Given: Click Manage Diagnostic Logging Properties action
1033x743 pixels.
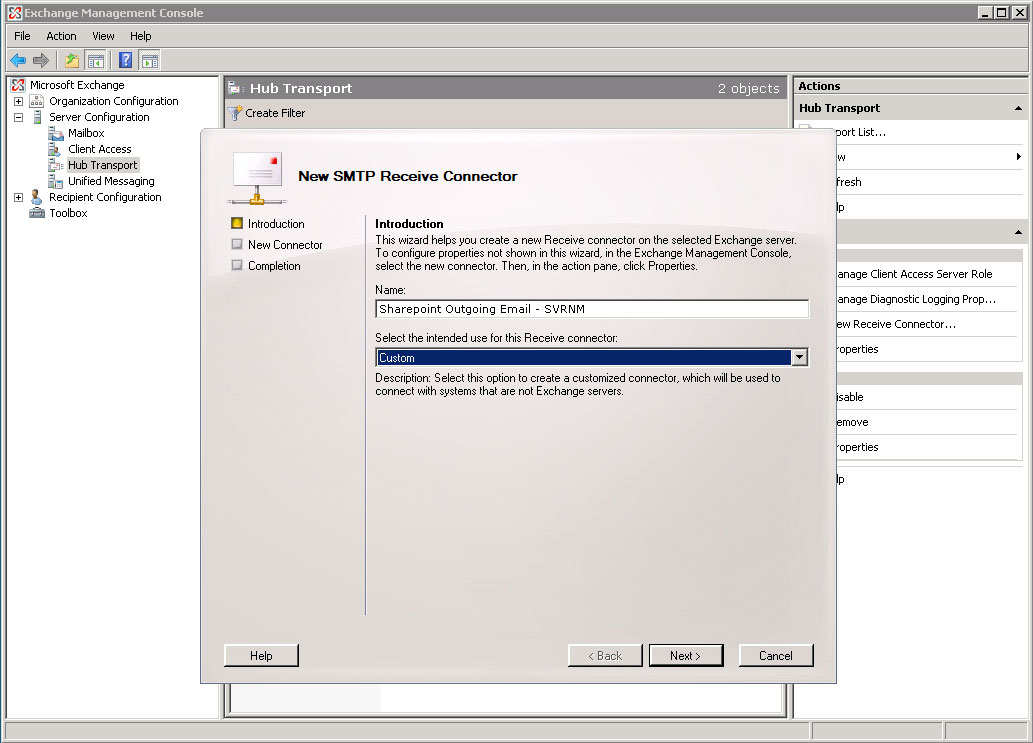Looking at the screenshot, I should (916, 299).
